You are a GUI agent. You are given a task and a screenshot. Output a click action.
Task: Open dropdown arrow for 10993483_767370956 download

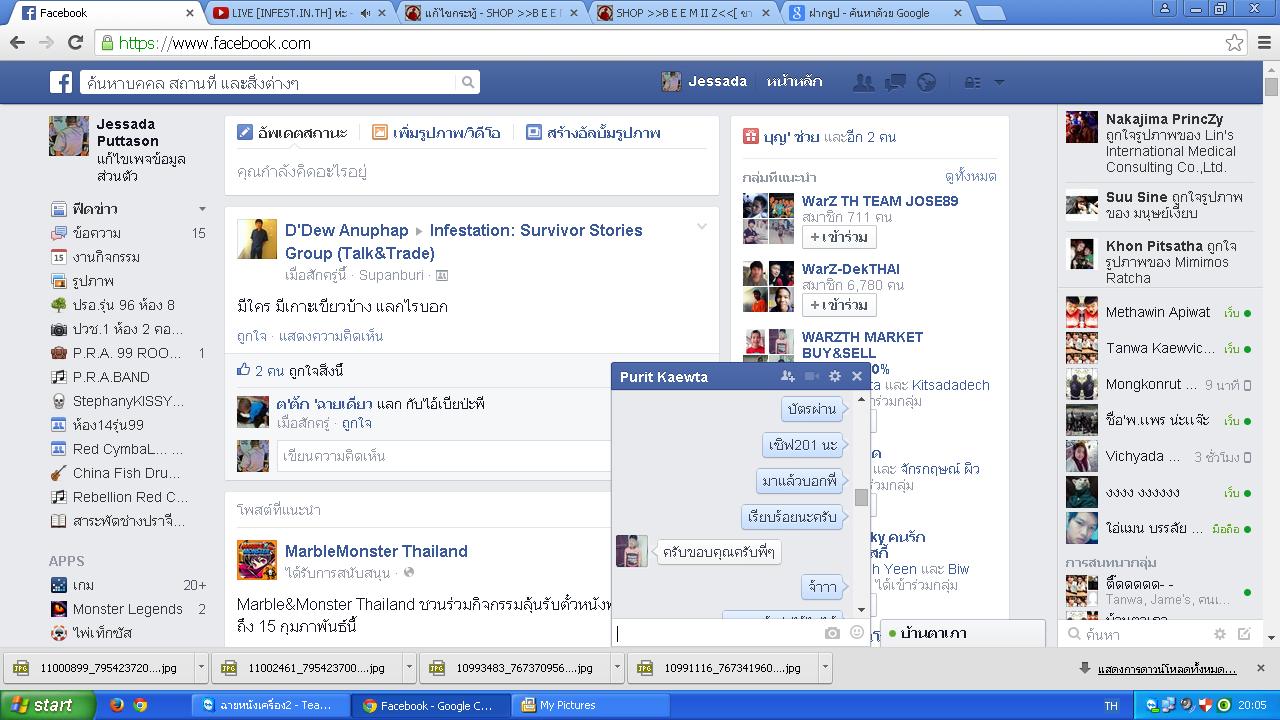617,667
